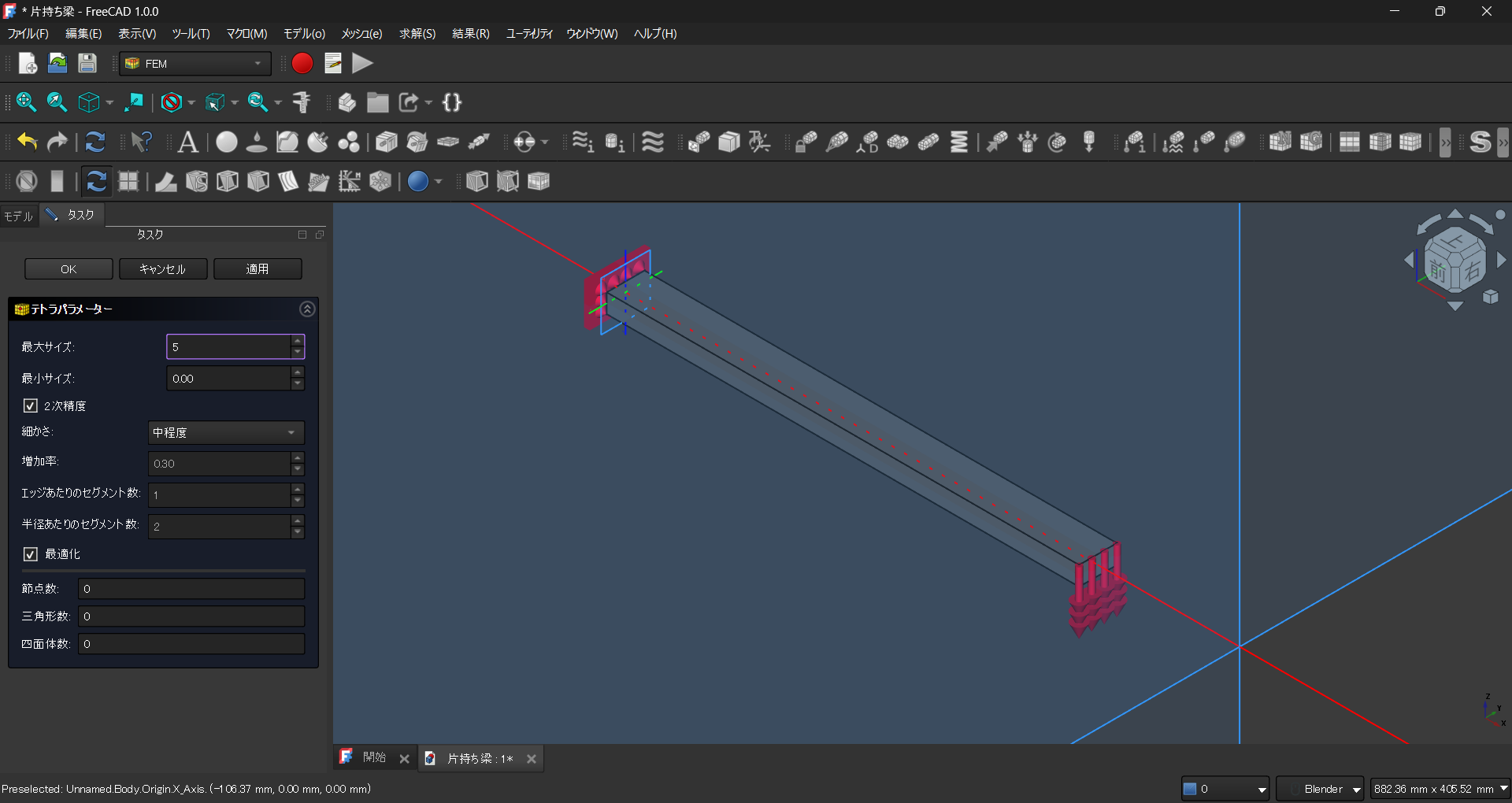
Task: Open the Blender navigation style dropdown
Action: 1320,789
